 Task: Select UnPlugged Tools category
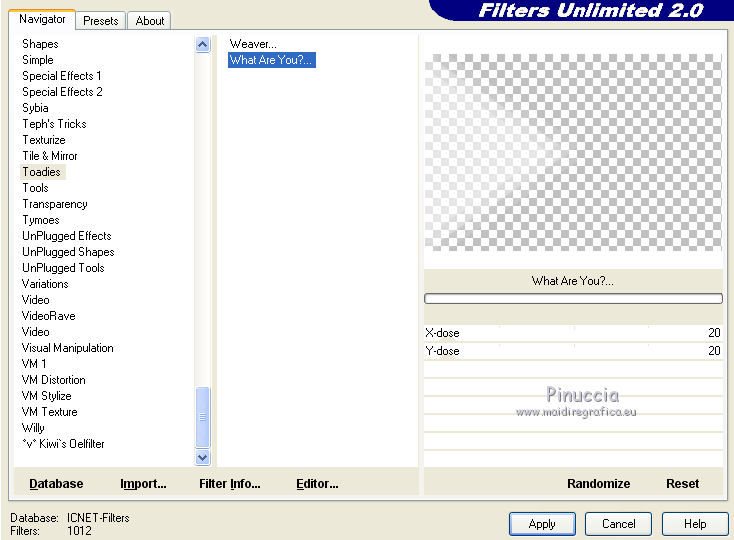[63, 268]
